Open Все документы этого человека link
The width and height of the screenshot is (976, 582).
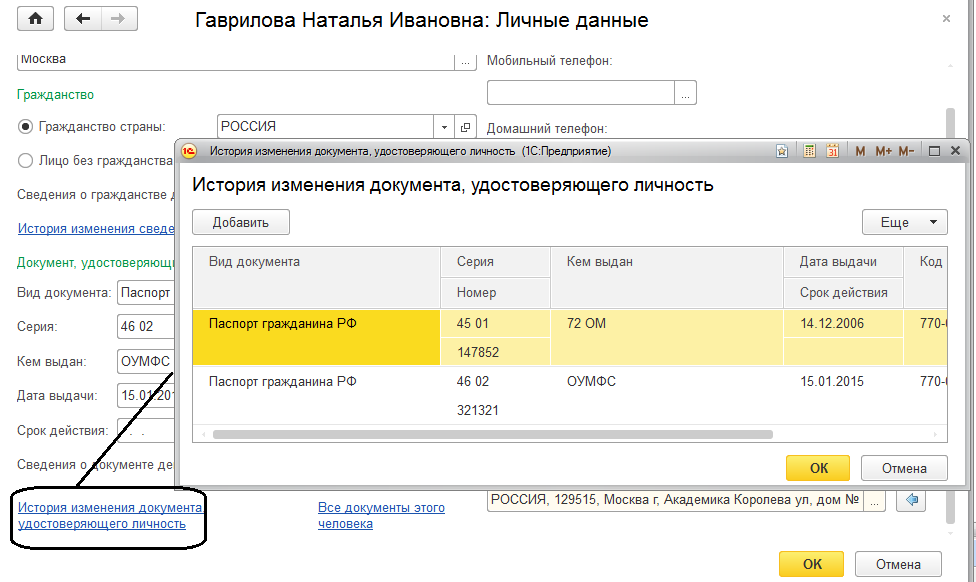381,515
